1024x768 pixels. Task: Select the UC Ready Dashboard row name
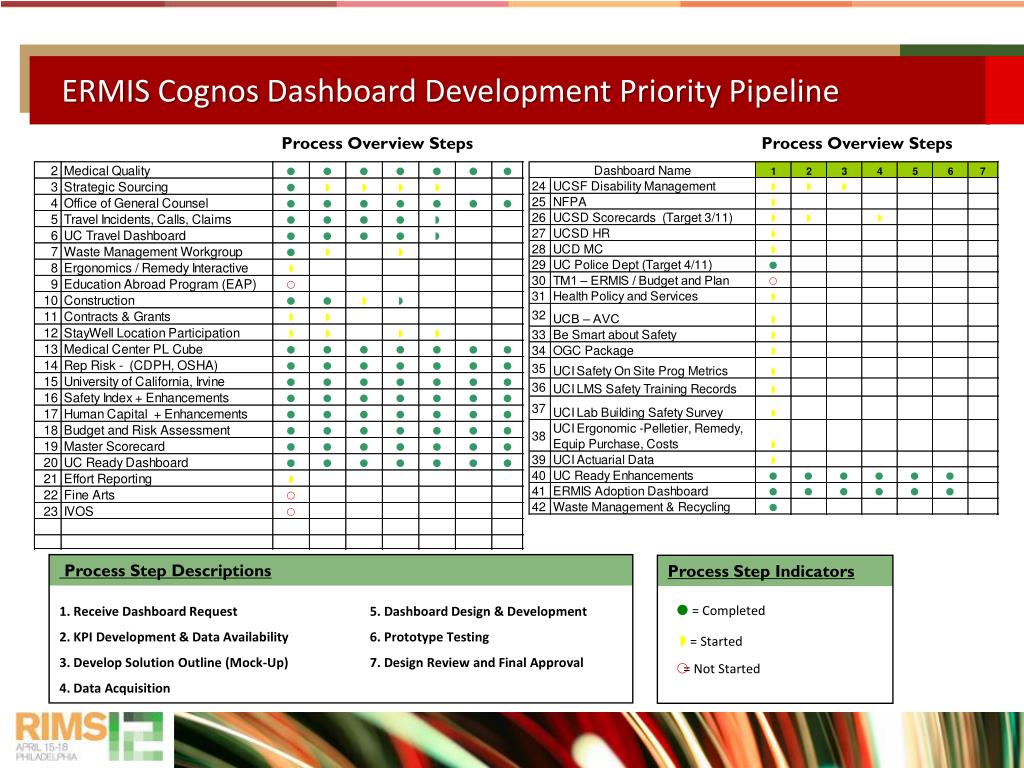click(x=126, y=463)
